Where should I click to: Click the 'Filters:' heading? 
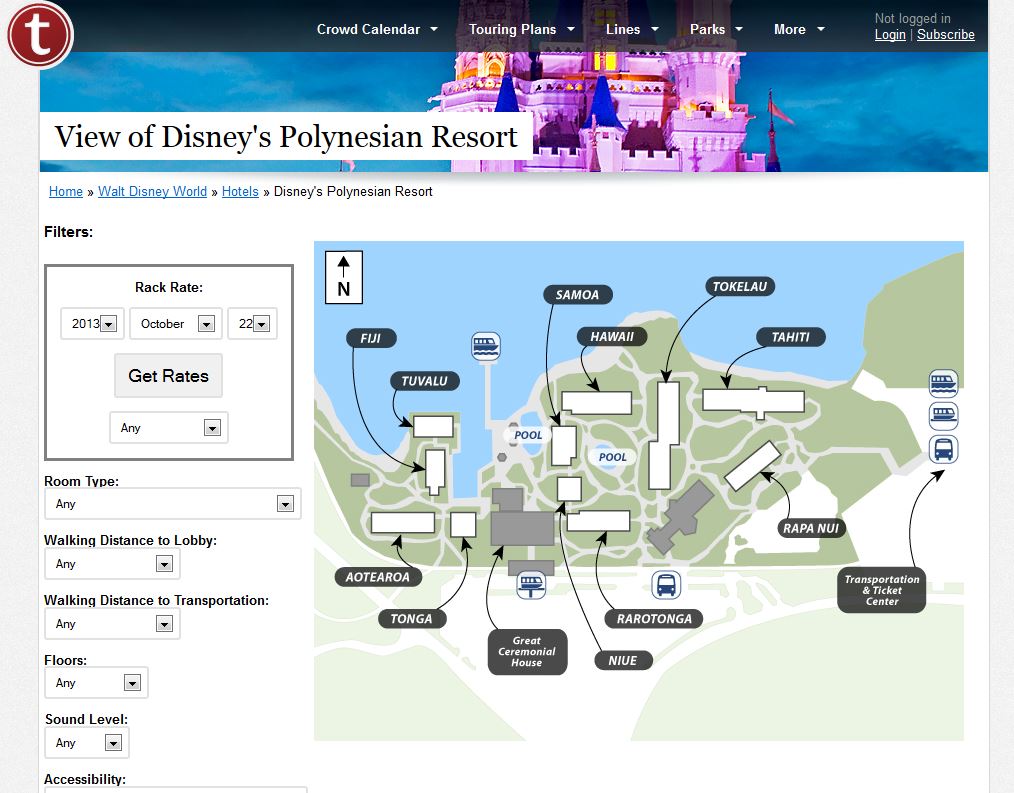[x=69, y=232]
